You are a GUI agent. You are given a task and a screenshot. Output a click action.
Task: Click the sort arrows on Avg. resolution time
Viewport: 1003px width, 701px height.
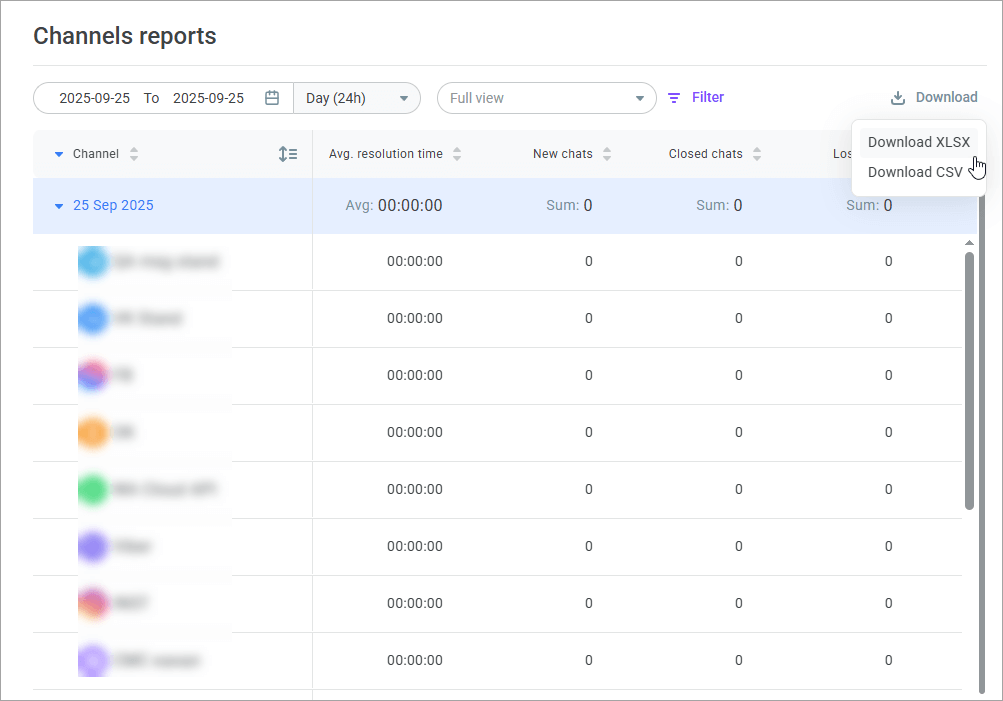[457, 154]
